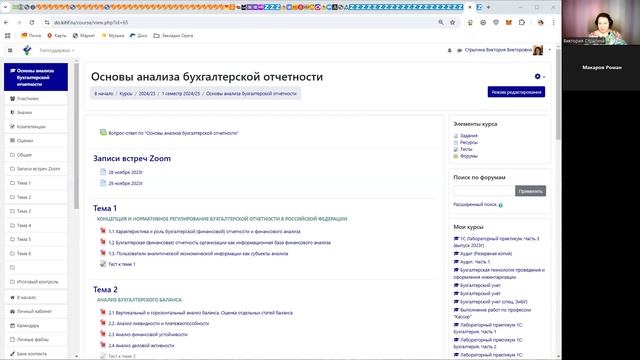
Task: Open PDF icon for lesson 1.2
Action: tap(103, 242)
